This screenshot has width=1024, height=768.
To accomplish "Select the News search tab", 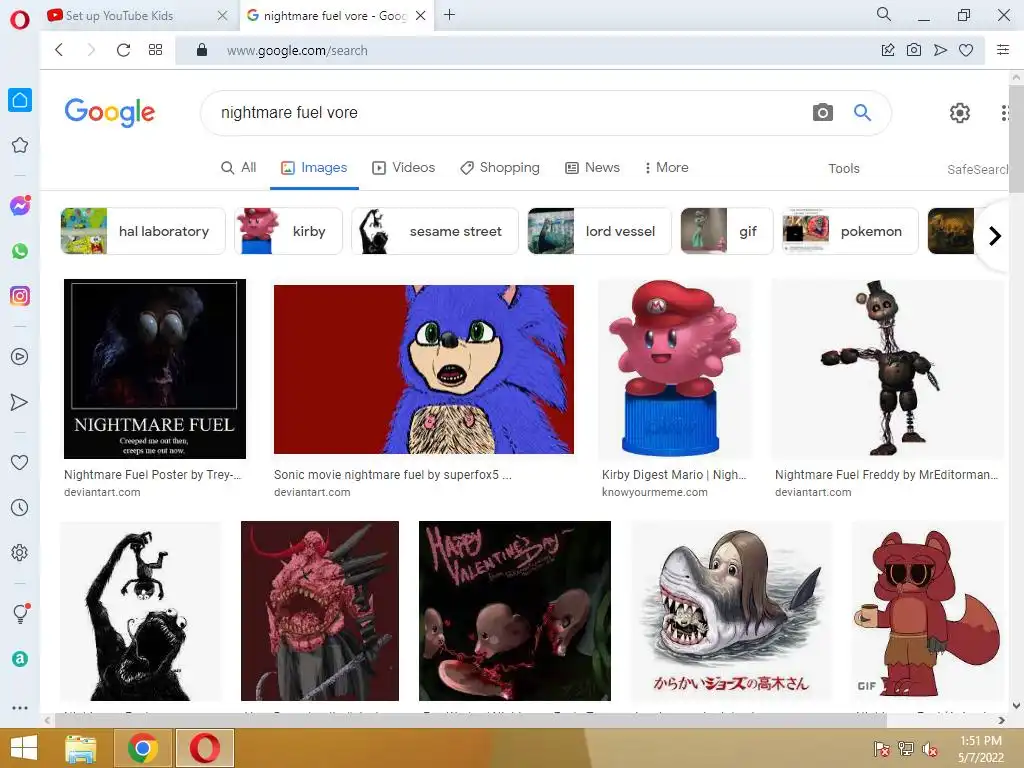I will pos(592,168).
